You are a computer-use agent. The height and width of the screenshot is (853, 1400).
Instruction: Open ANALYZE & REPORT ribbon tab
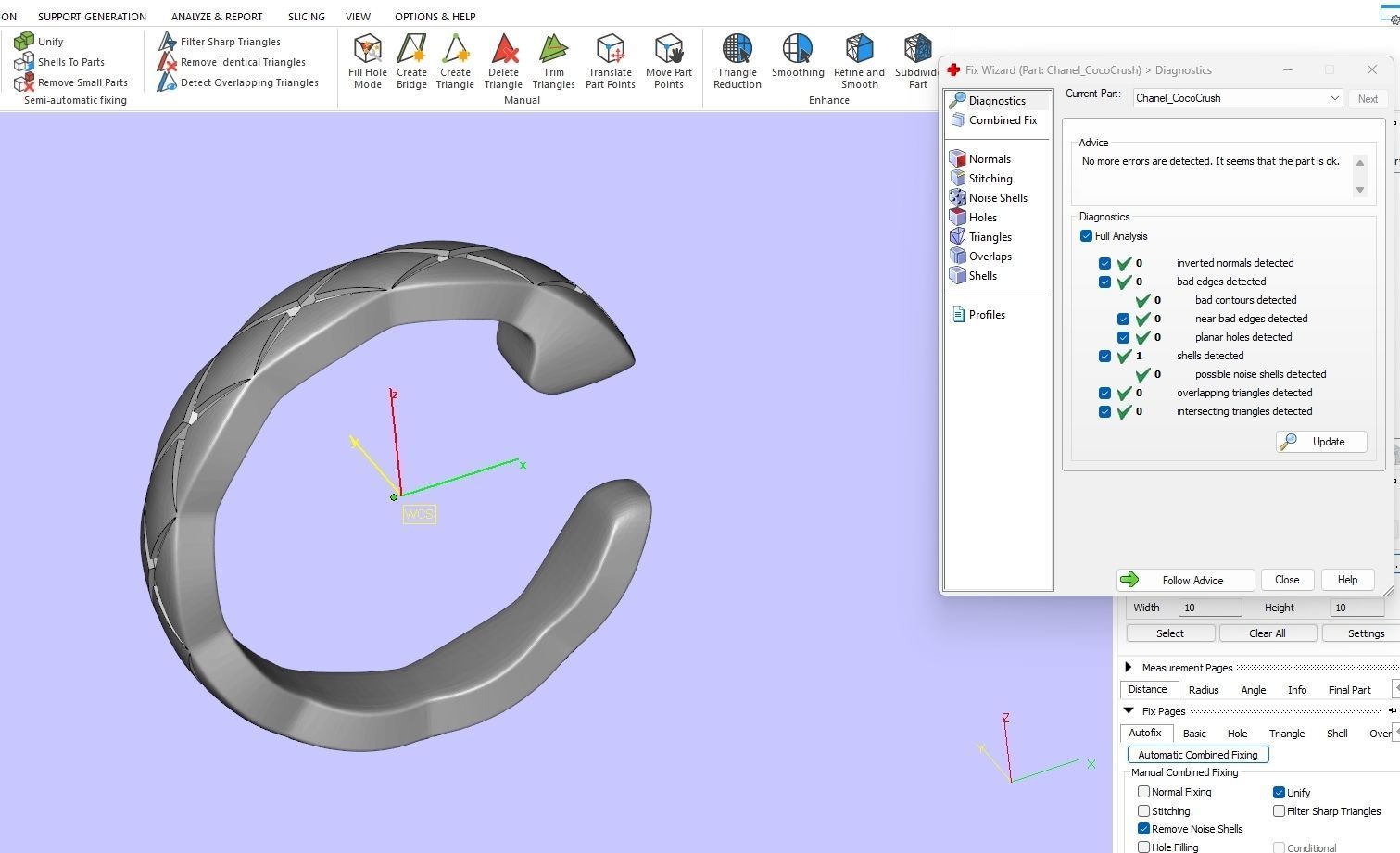(x=217, y=17)
